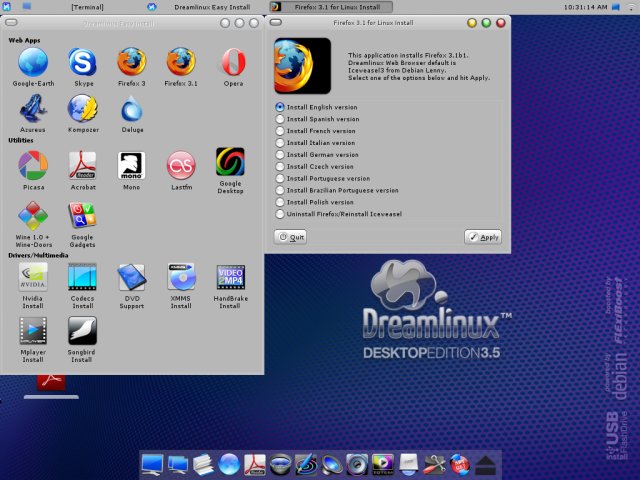Select Install Brazilian Portuguese version
640x480 pixels.
coord(337,190)
